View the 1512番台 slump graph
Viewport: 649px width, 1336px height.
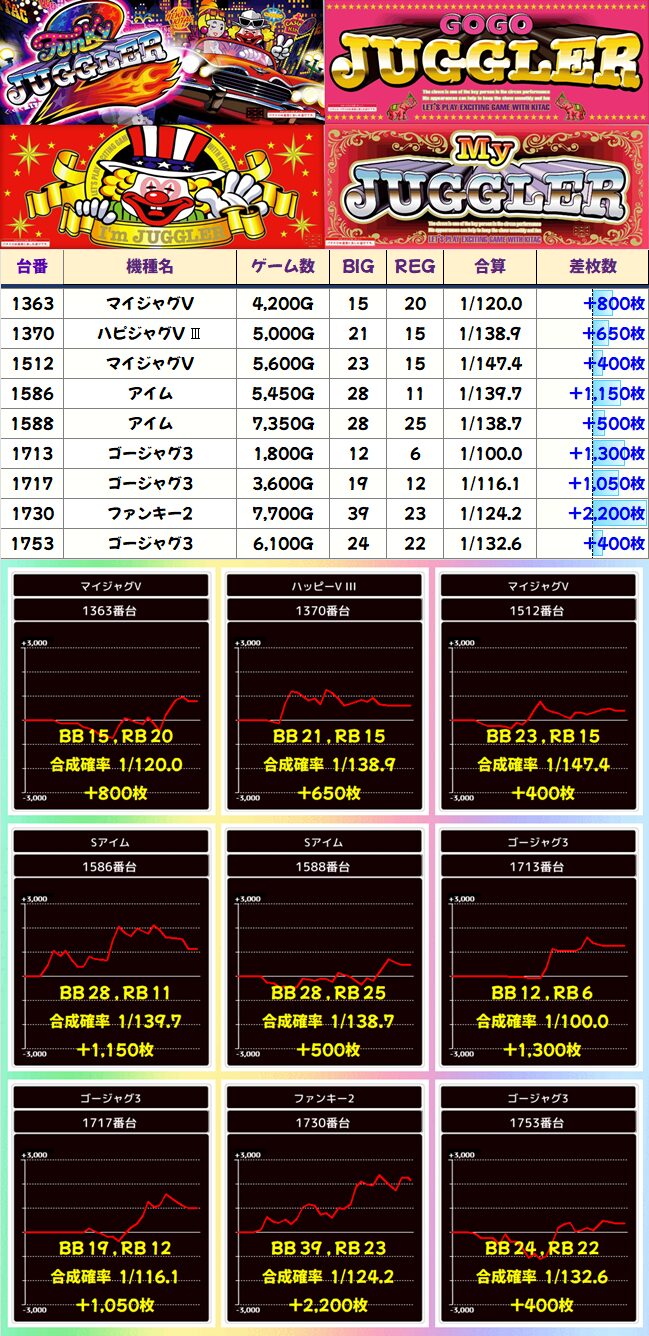(538, 692)
